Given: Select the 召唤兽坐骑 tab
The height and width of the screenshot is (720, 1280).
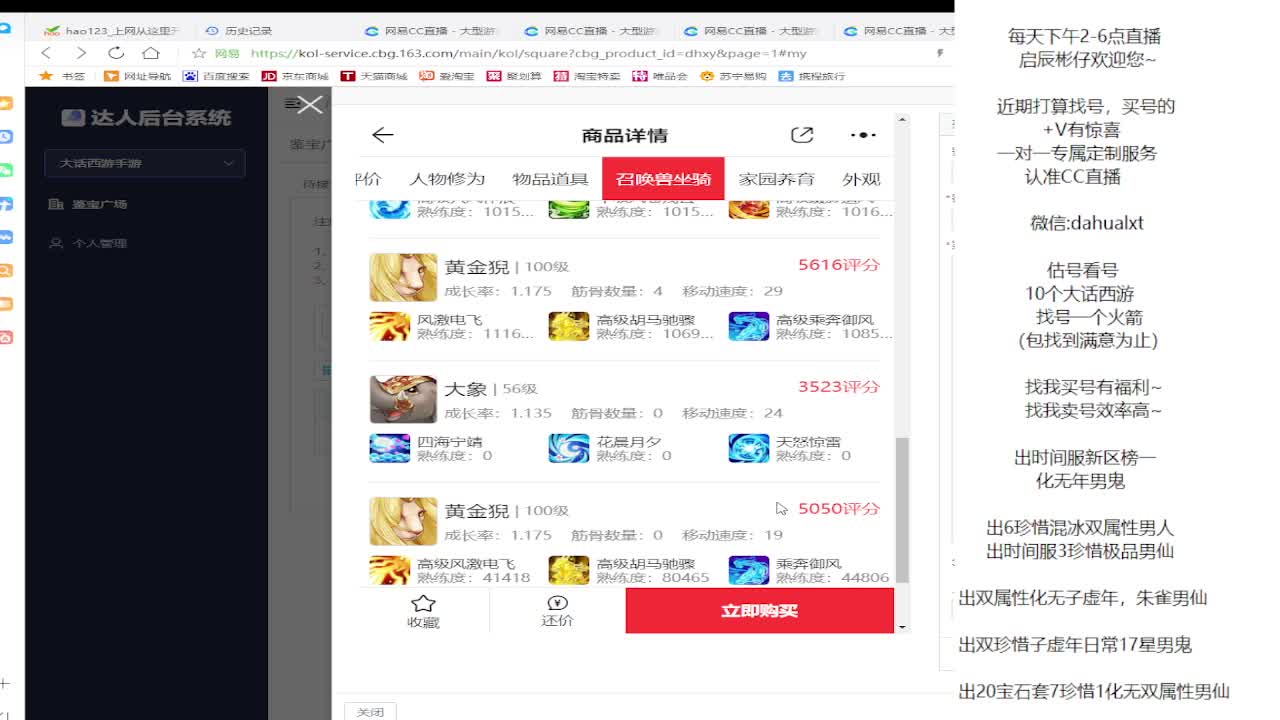Looking at the screenshot, I should point(663,179).
